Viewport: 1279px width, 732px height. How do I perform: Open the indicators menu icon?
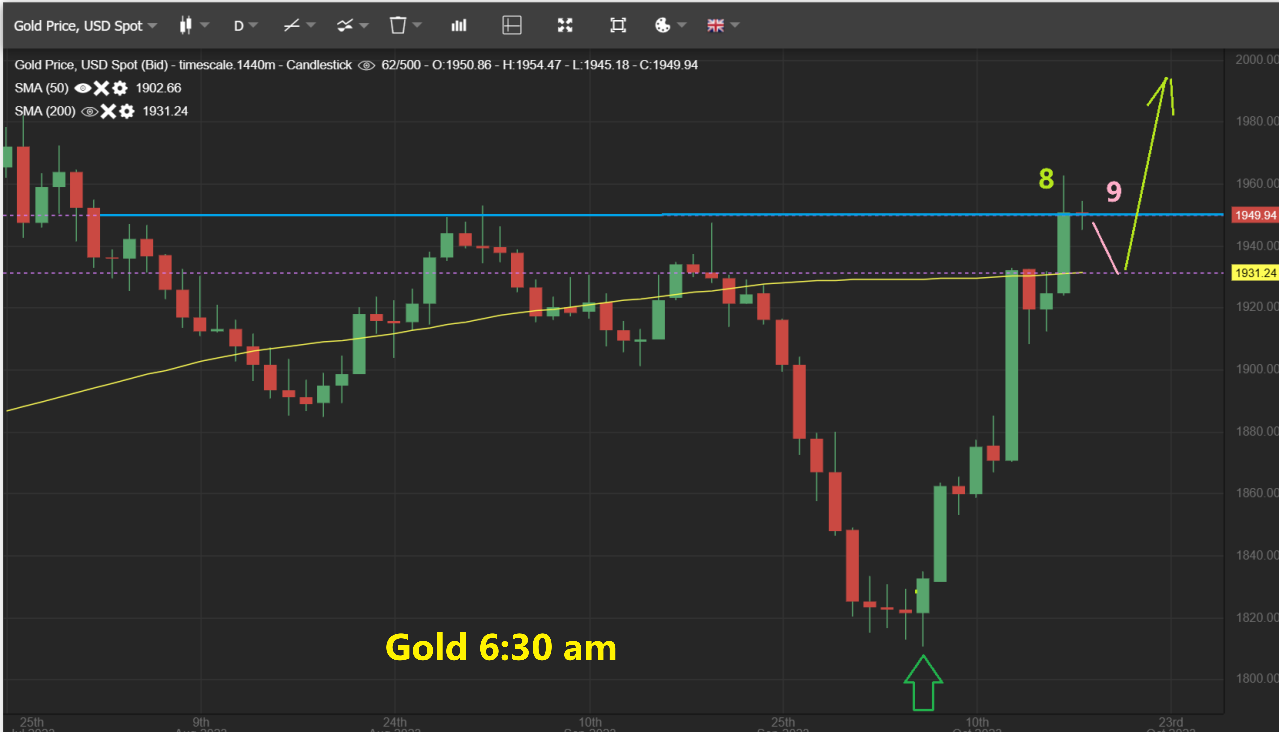point(352,25)
